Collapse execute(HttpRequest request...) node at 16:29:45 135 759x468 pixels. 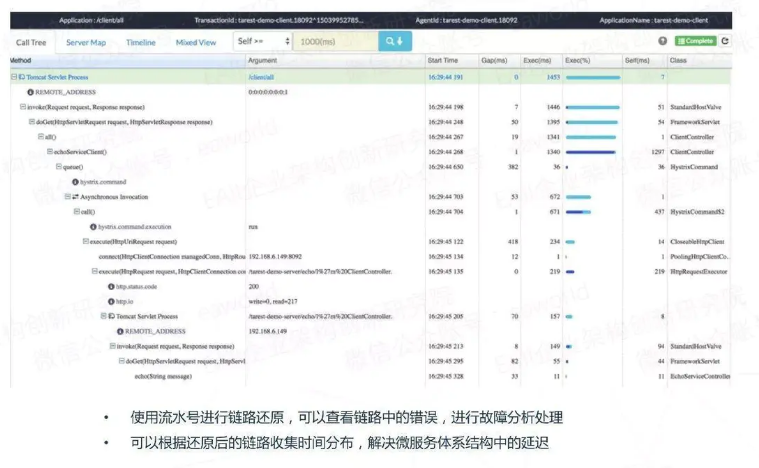(94, 271)
